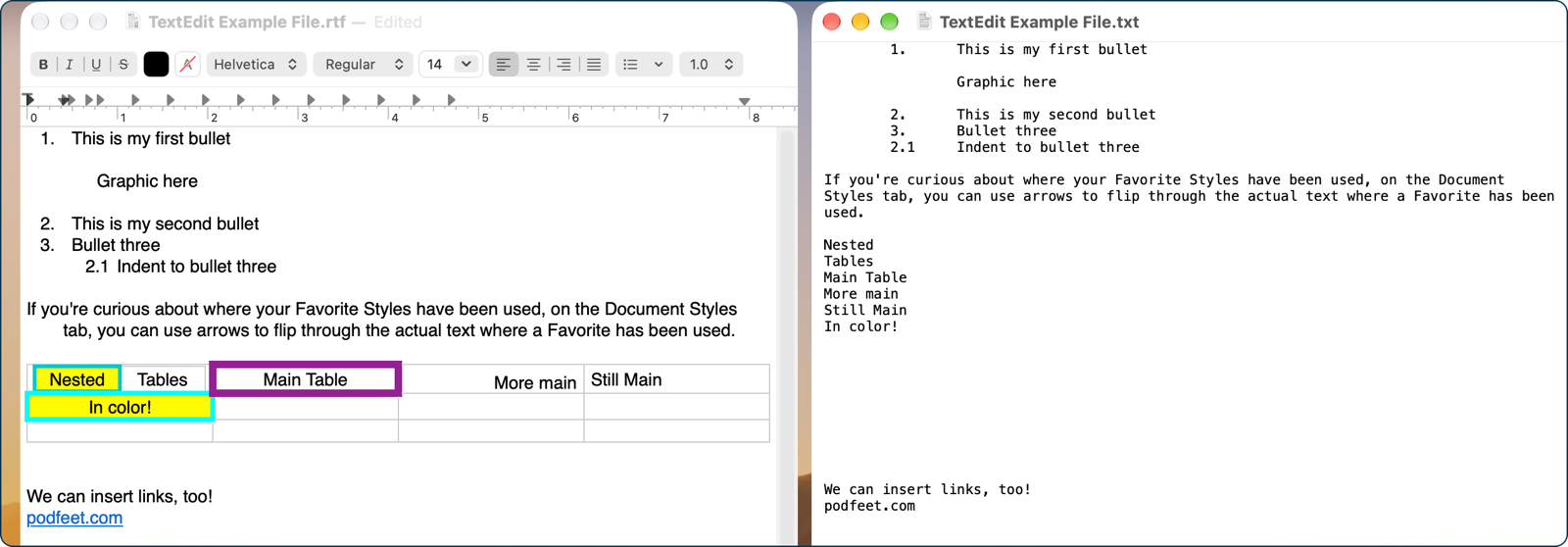Open the font size 14 combo box
Image resolution: width=1568 pixels, height=547 pixels.
[x=450, y=65]
